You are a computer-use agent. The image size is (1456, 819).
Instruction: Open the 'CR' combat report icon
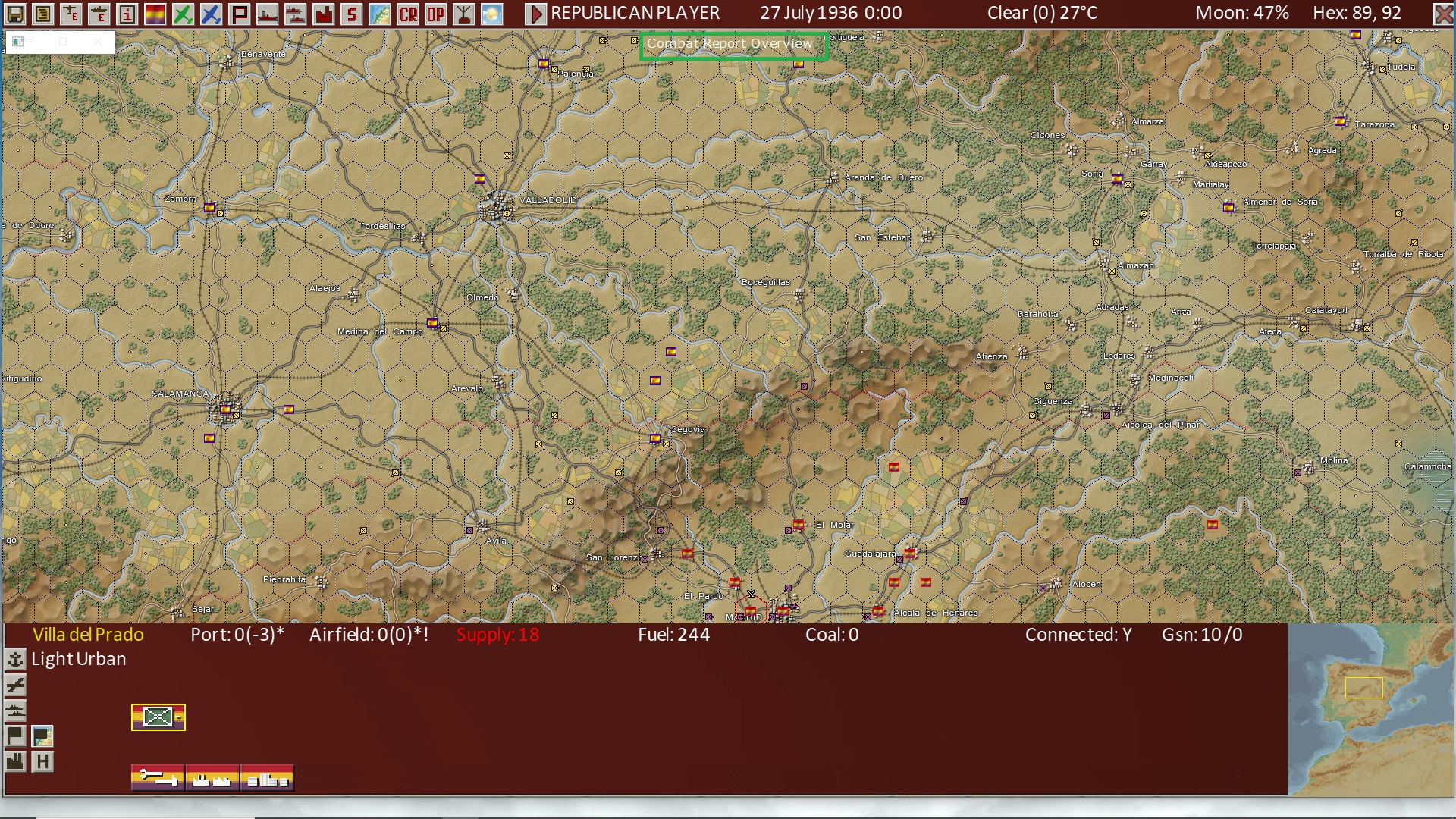pos(408,14)
